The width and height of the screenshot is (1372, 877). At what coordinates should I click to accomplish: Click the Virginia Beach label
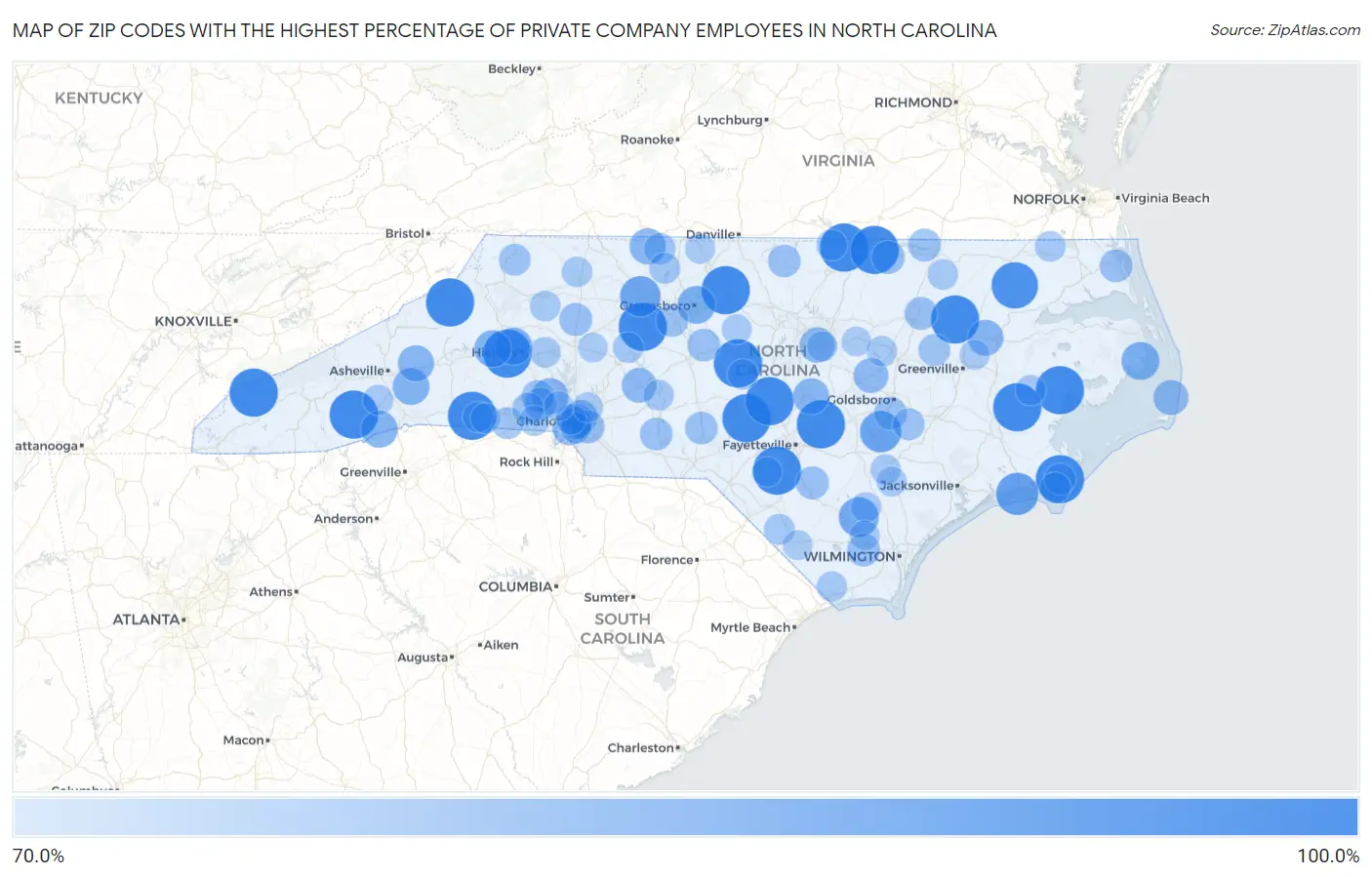pyautogui.click(x=1163, y=198)
